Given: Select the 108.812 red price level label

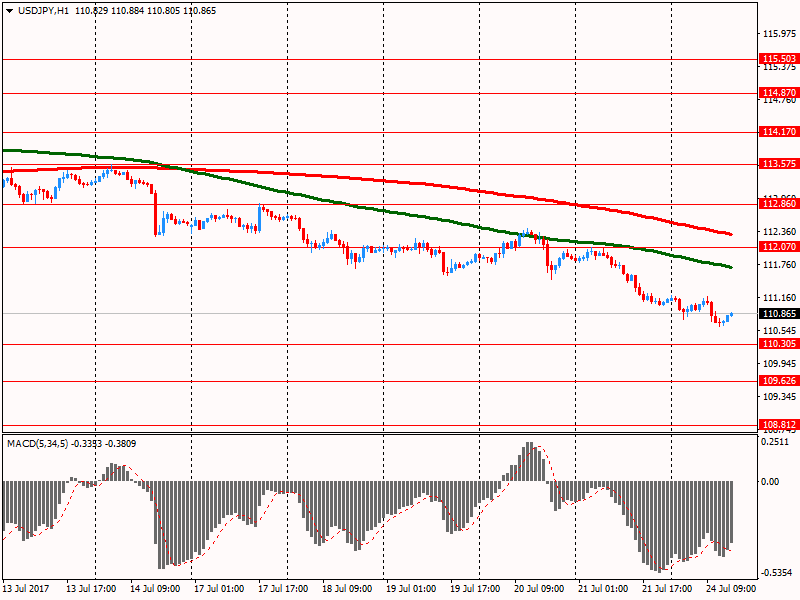Looking at the screenshot, I should (779, 424).
